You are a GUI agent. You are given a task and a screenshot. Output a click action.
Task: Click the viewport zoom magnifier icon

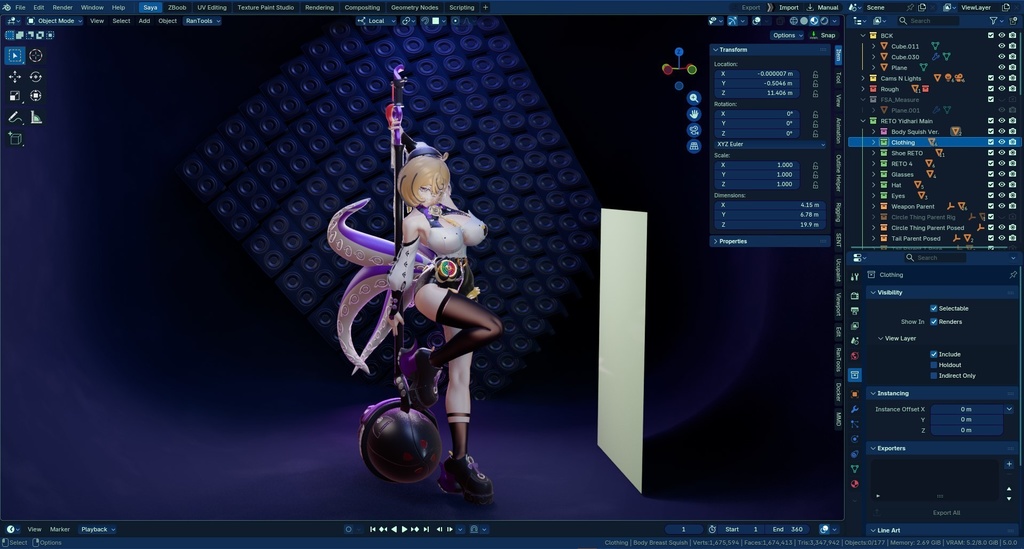[x=694, y=99]
